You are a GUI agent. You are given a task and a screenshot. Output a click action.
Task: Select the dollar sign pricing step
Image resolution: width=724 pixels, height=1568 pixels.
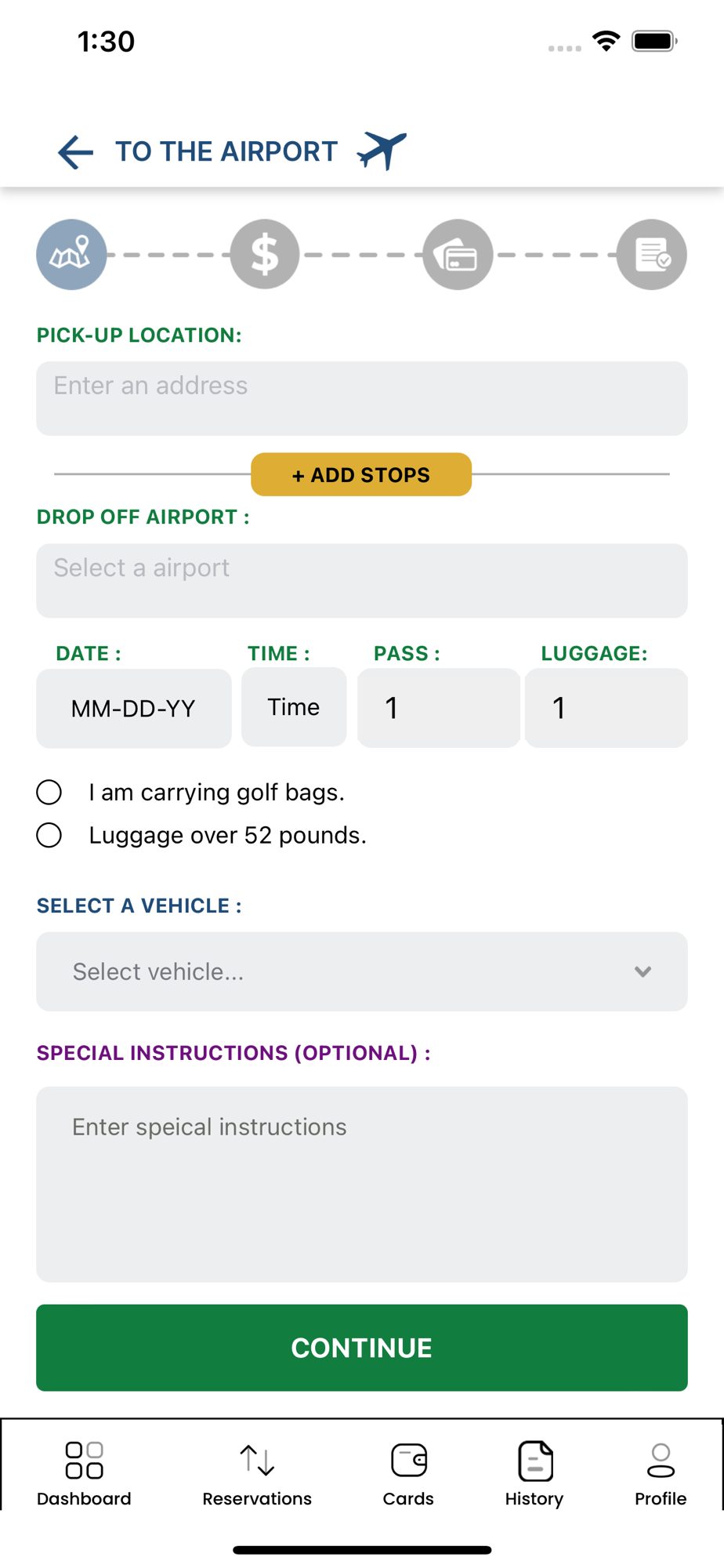pyautogui.click(x=265, y=255)
